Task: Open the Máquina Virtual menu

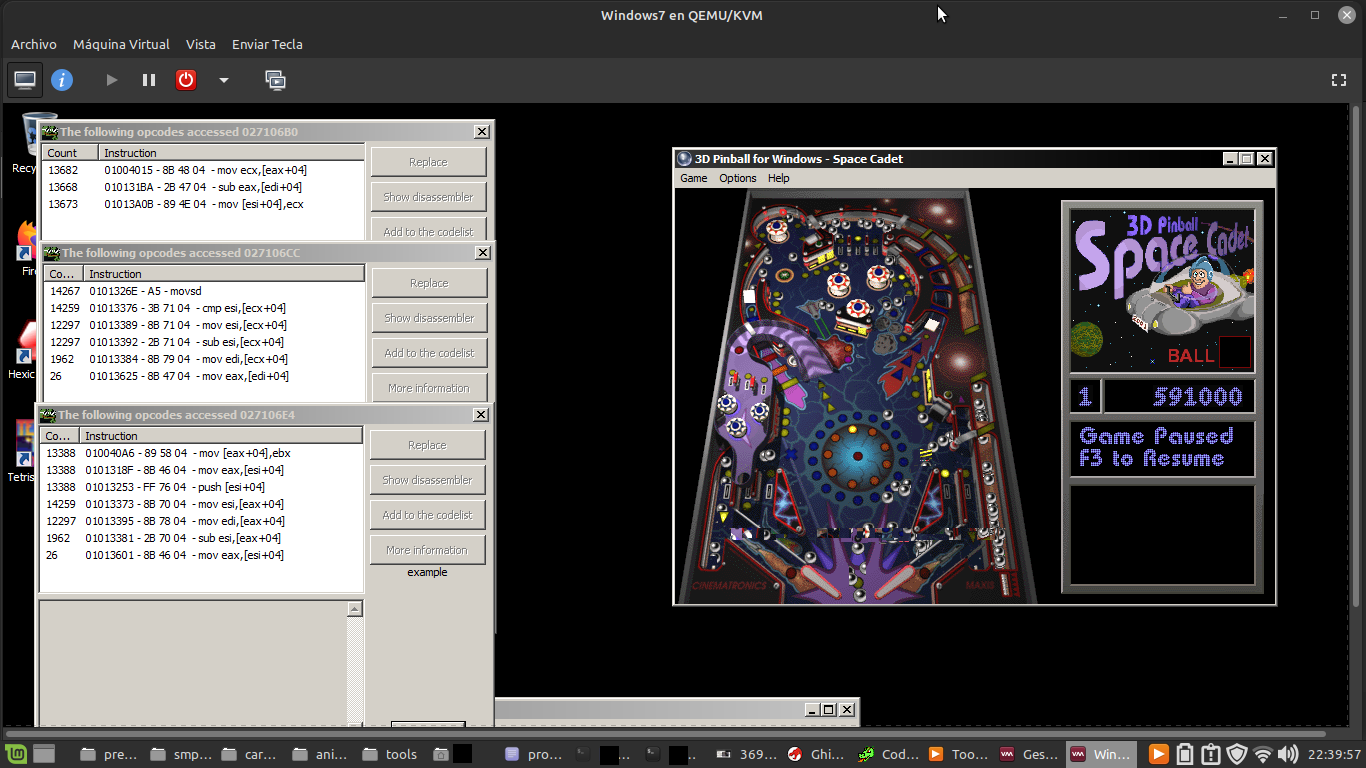Action: tap(121, 44)
